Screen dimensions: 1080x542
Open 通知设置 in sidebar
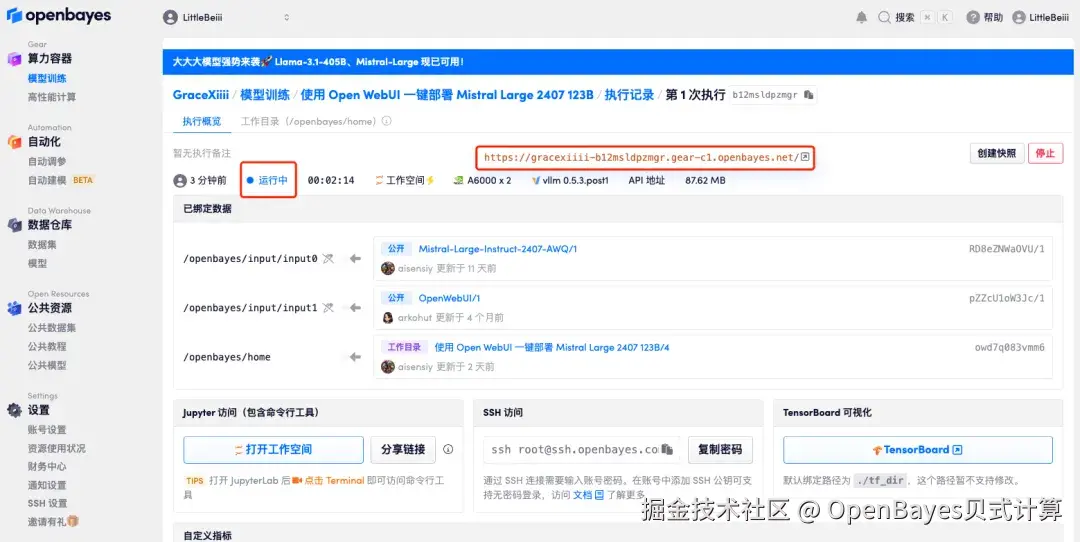[48, 486]
